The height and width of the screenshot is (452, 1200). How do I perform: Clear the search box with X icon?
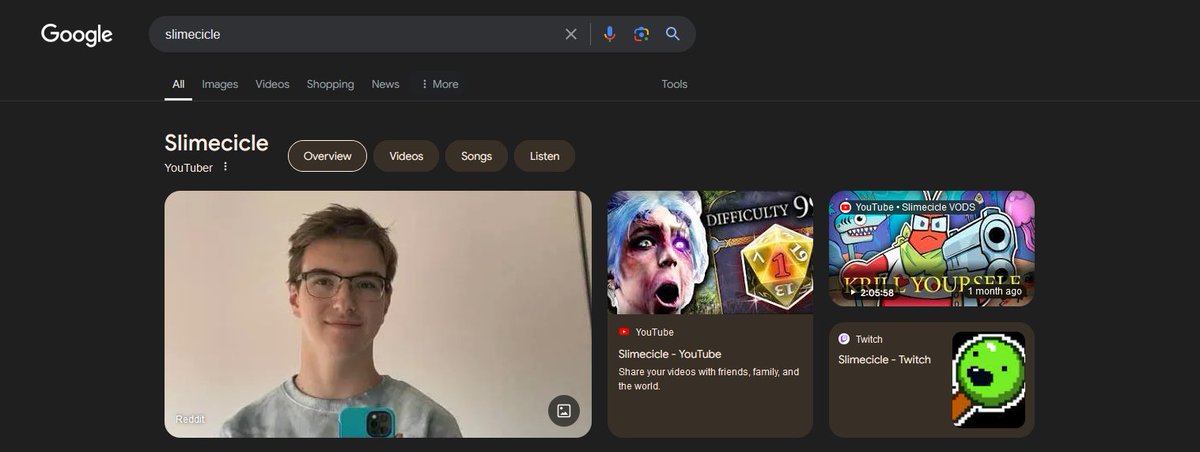click(571, 34)
